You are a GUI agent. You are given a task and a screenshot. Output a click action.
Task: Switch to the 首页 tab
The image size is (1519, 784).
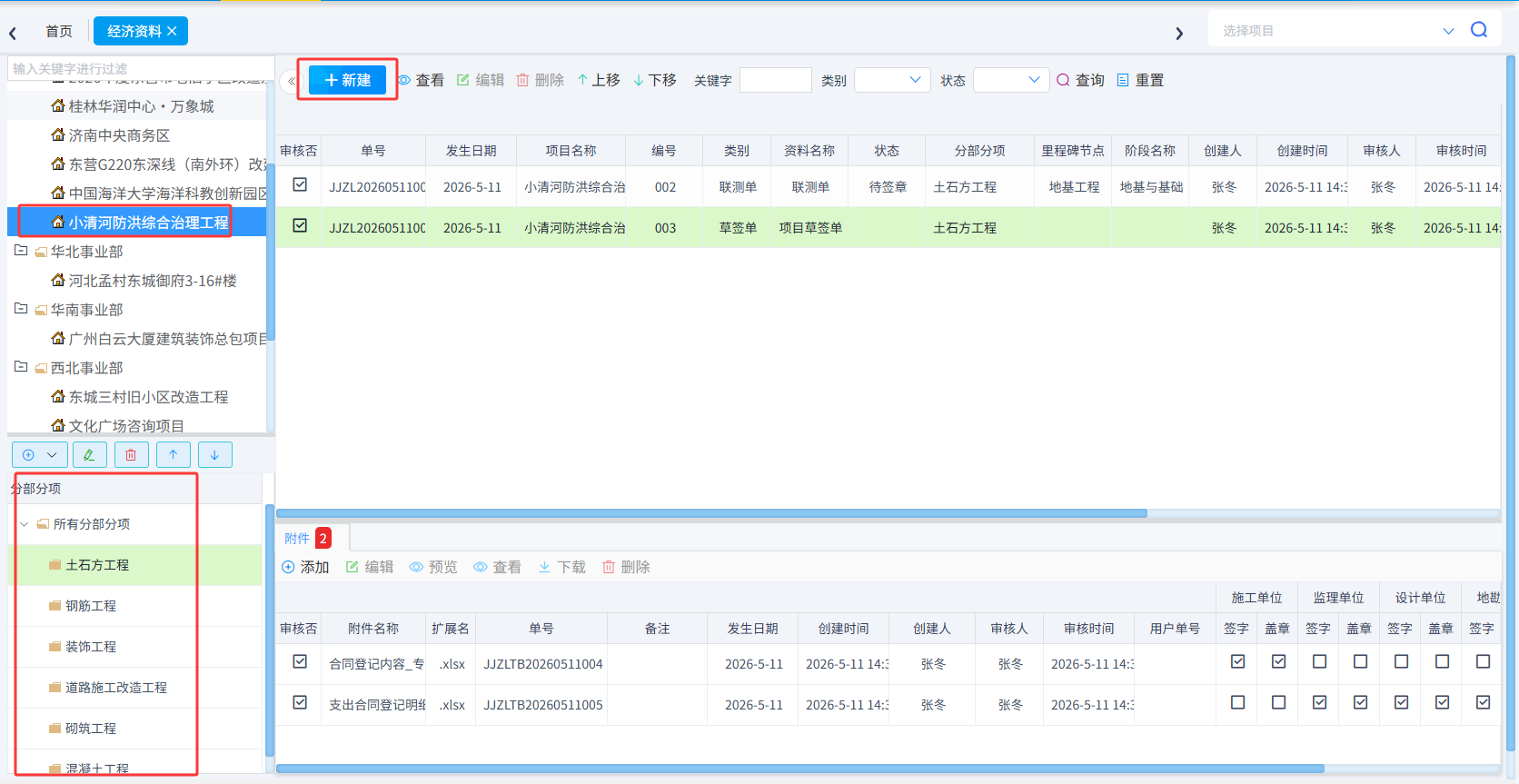(x=59, y=31)
